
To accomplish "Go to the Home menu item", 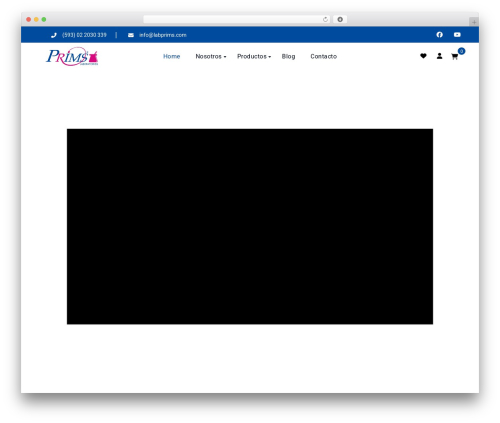I will [171, 56].
